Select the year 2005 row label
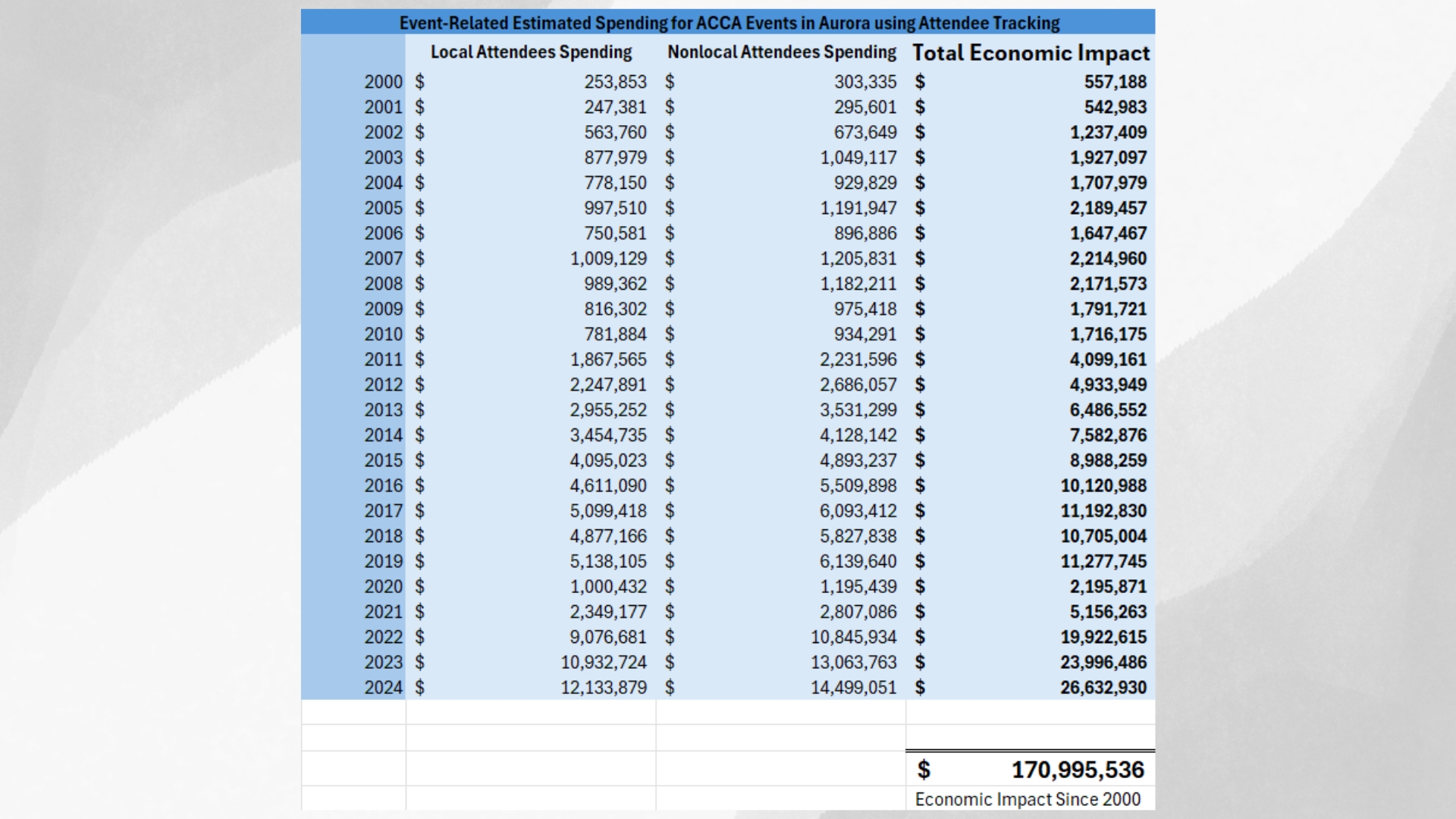Viewport: 1456px width, 819px height. [383, 208]
